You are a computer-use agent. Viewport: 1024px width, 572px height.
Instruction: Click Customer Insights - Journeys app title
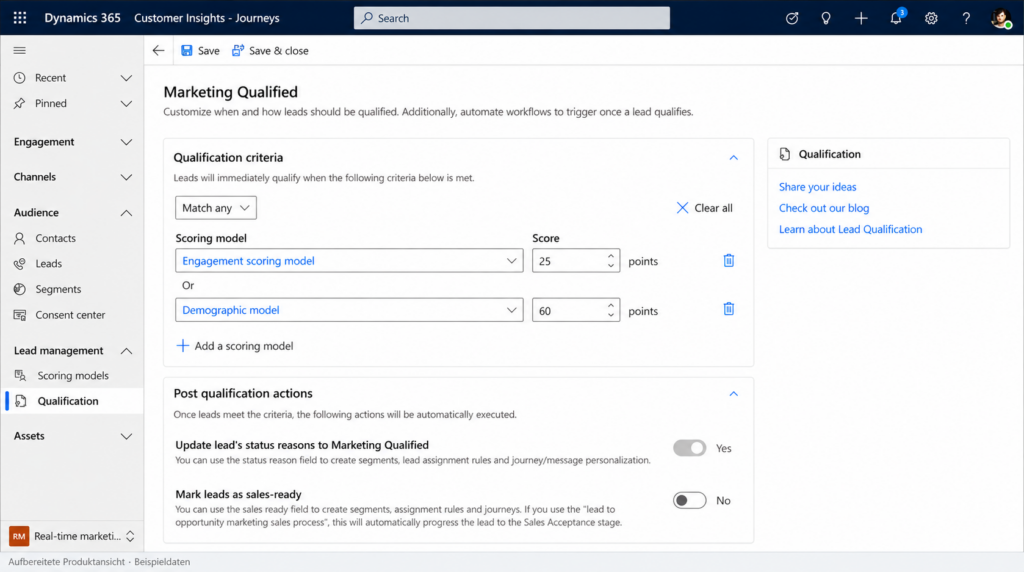pos(206,18)
